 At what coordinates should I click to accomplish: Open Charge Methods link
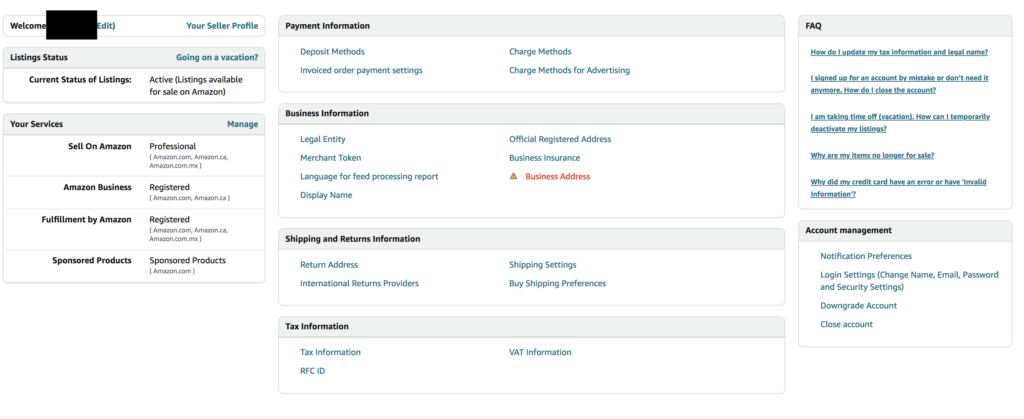point(540,52)
